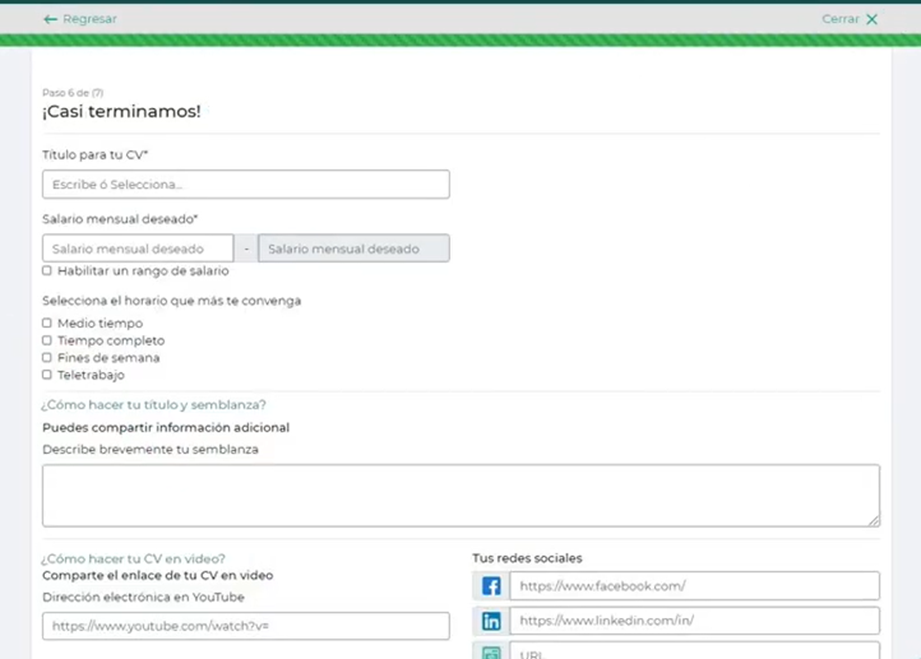Click the Selecciona el horario que más te convenga label

(x=172, y=301)
